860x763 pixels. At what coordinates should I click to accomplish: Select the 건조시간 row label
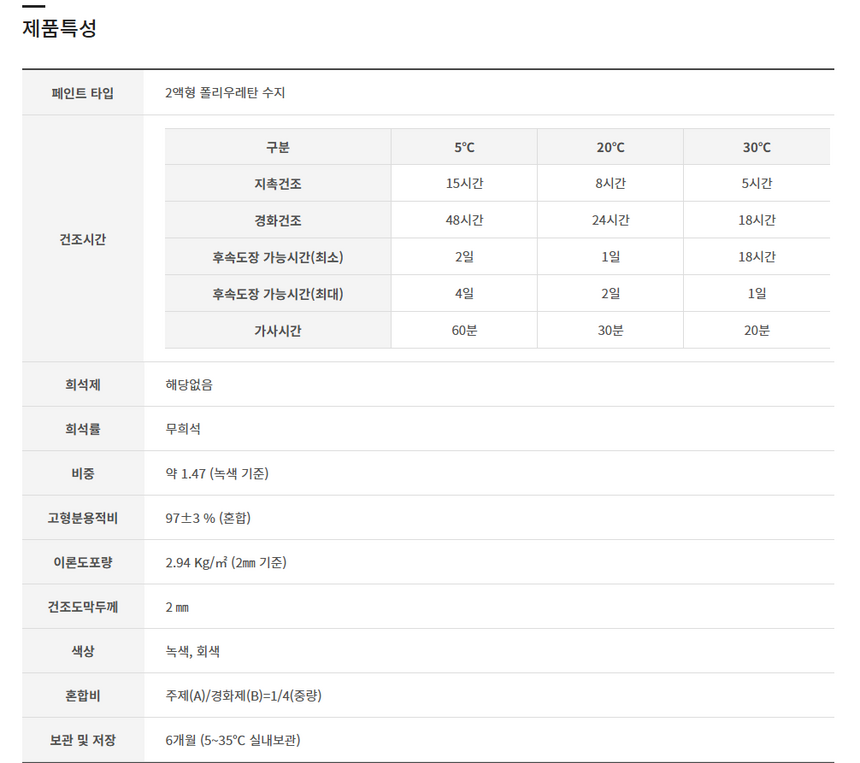tap(83, 239)
